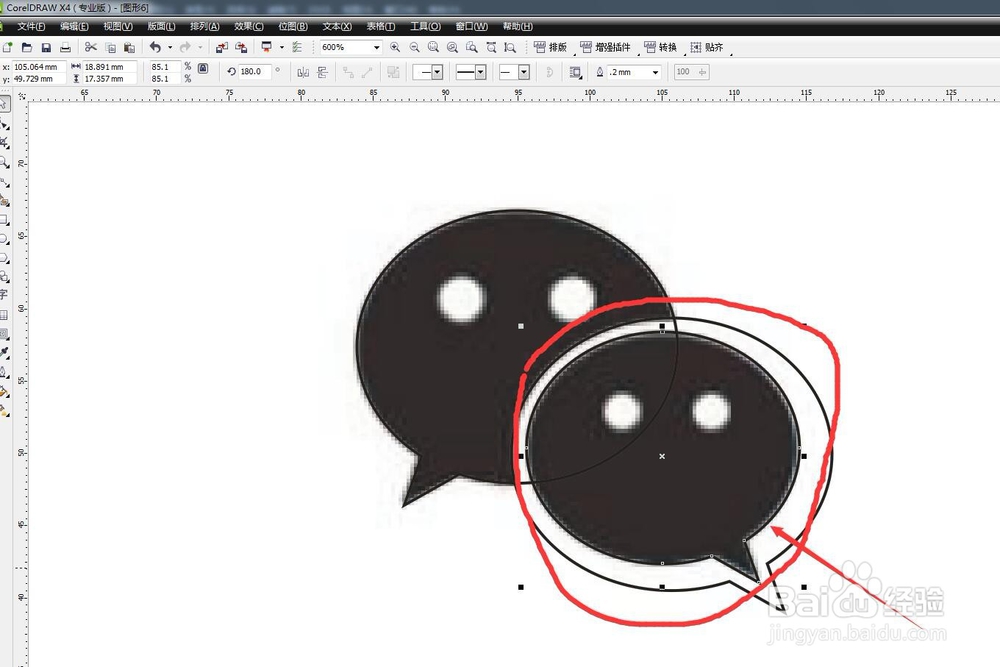Open the 版面(L) menu

pos(161,26)
